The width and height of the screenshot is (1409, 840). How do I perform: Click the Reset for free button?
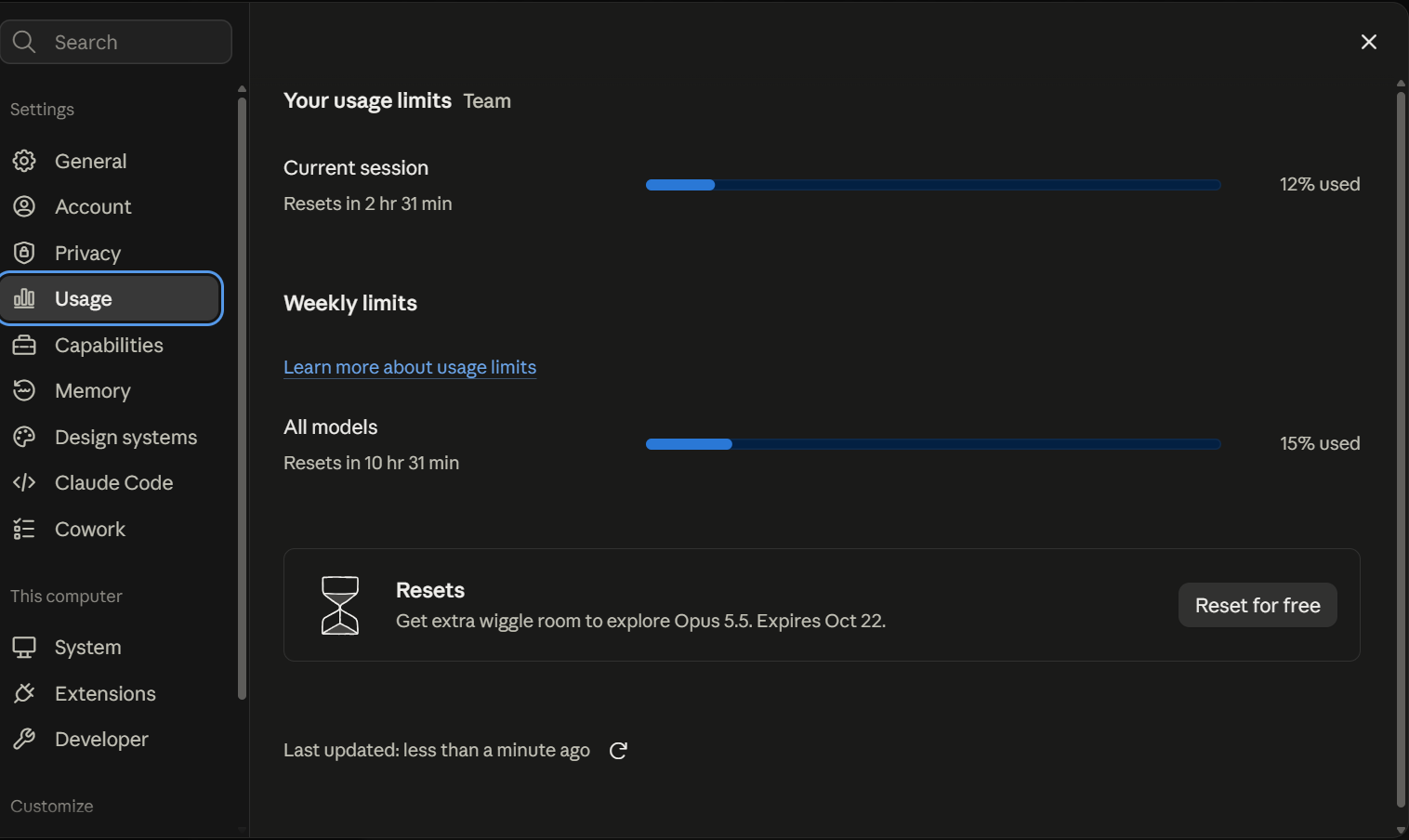pos(1258,605)
